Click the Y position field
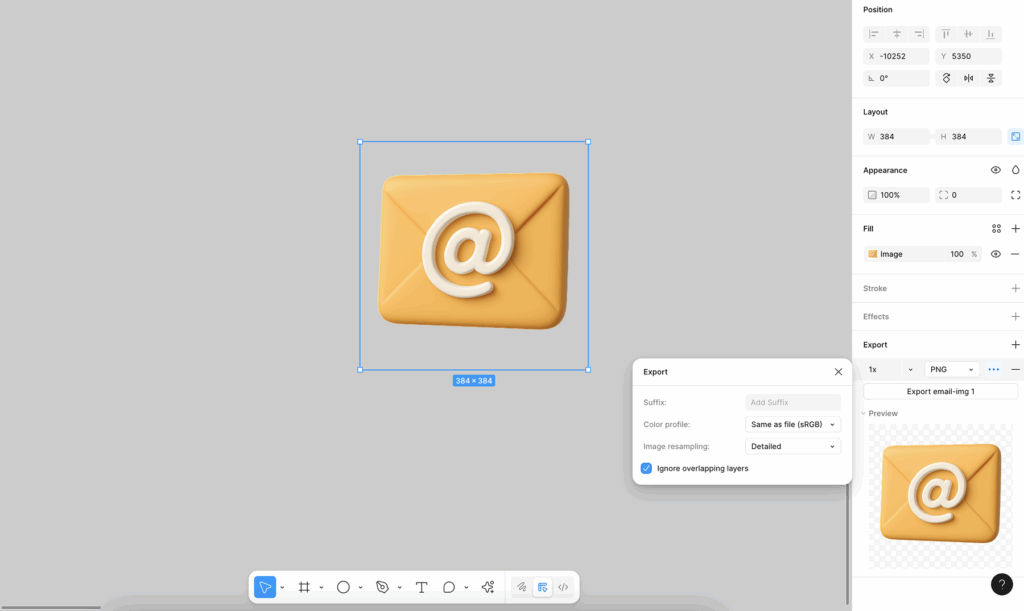 tap(968, 56)
